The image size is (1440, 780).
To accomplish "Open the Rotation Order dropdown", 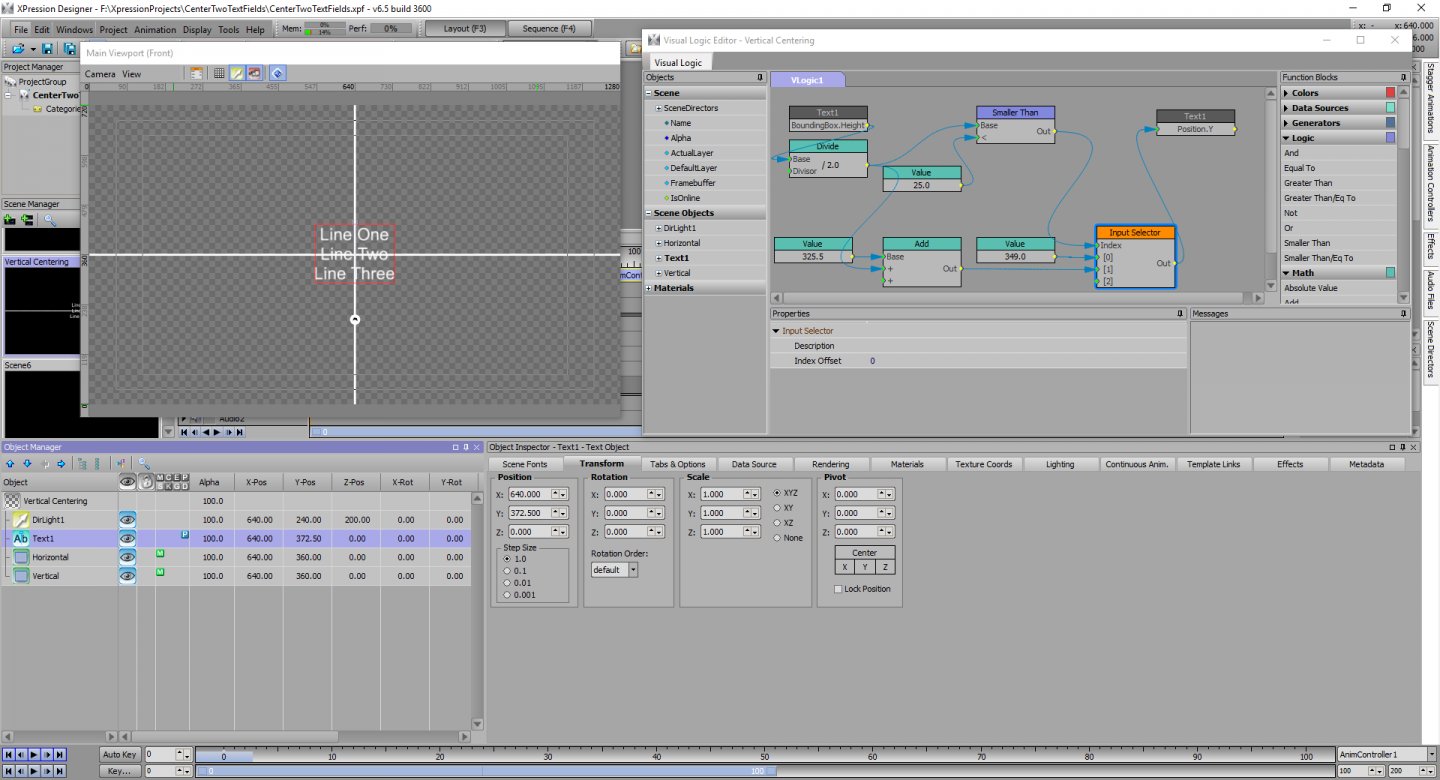I will tap(633, 570).
